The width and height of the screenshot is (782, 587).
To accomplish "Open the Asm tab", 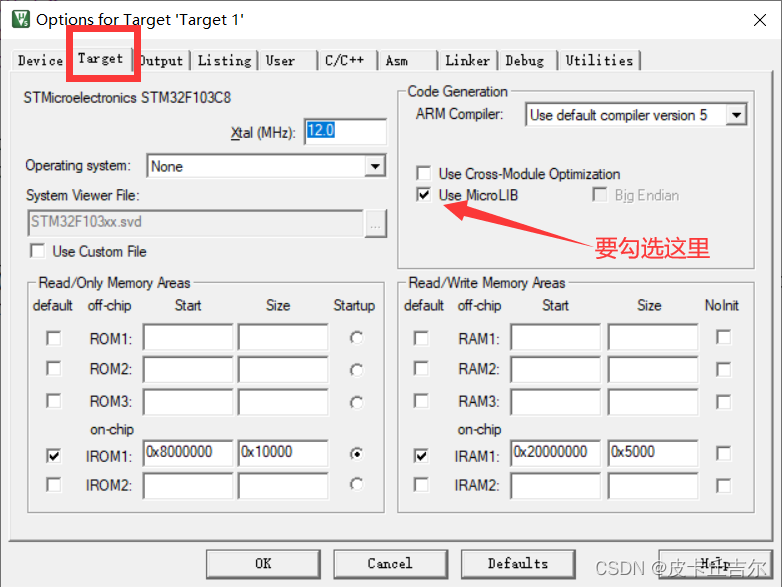I will pyautogui.click(x=407, y=61).
